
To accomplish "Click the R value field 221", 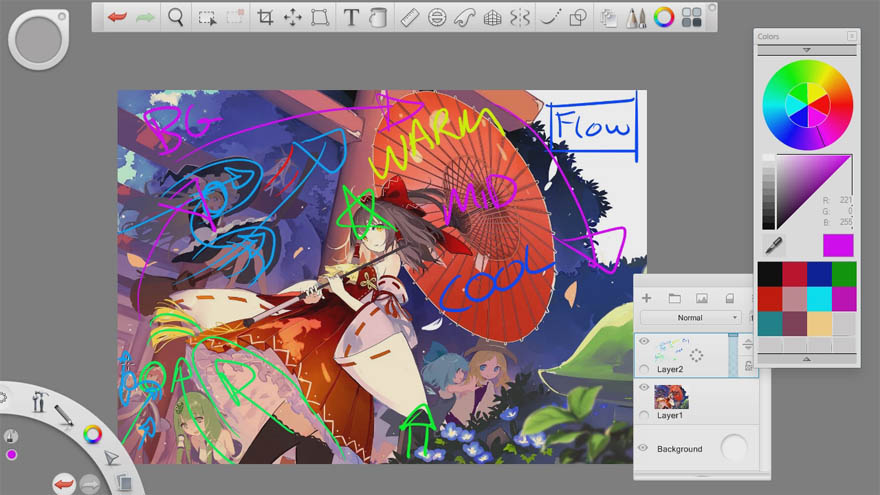I will tap(845, 200).
